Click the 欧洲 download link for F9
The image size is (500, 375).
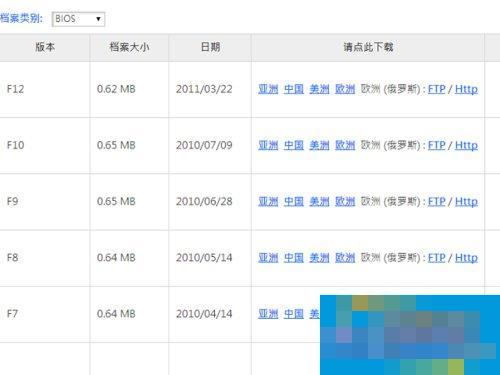(345, 201)
